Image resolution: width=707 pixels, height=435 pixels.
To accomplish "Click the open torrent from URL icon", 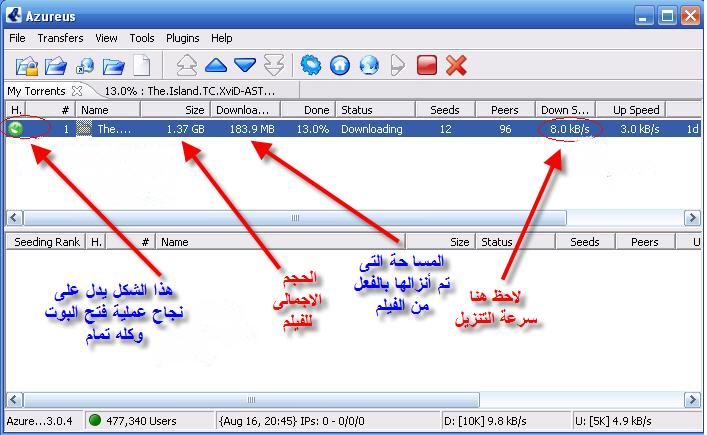I will pyautogui.click(x=85, y=66).
